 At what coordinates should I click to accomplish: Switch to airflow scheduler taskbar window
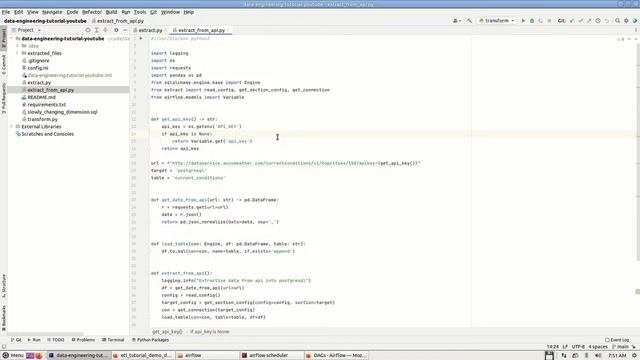coord(271,356)
